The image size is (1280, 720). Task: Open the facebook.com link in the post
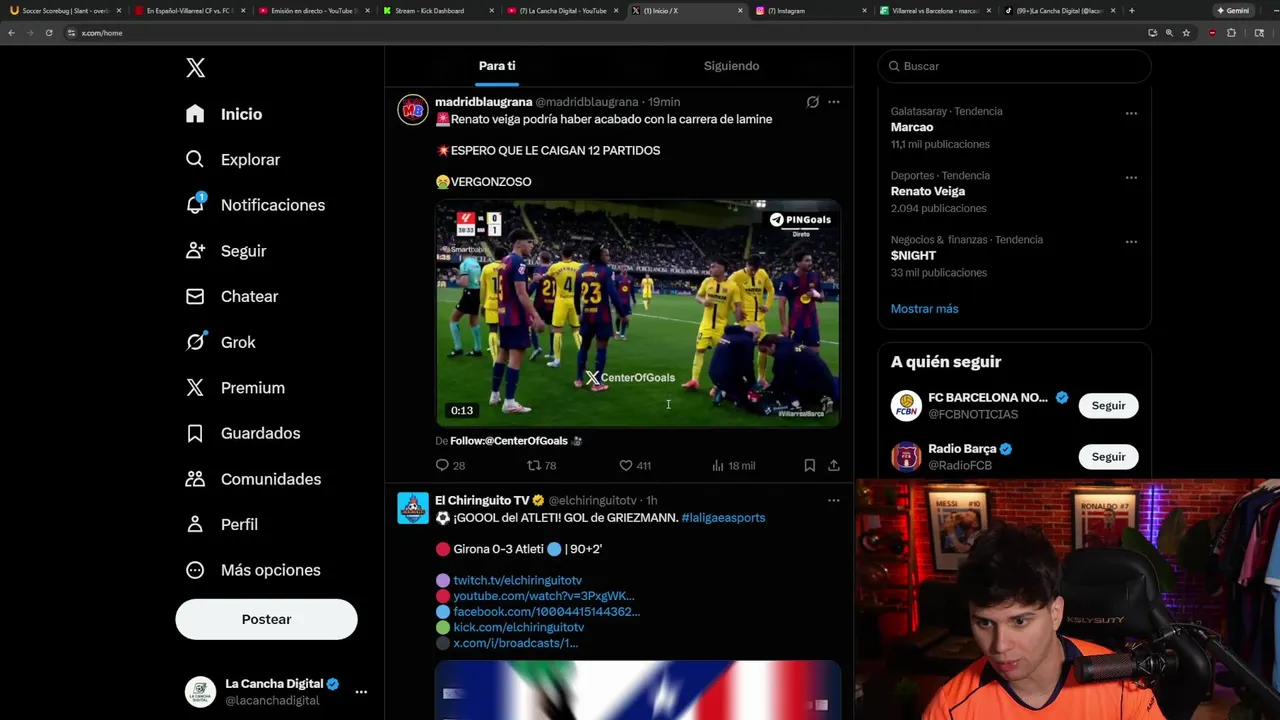click(x=546, y=611)
